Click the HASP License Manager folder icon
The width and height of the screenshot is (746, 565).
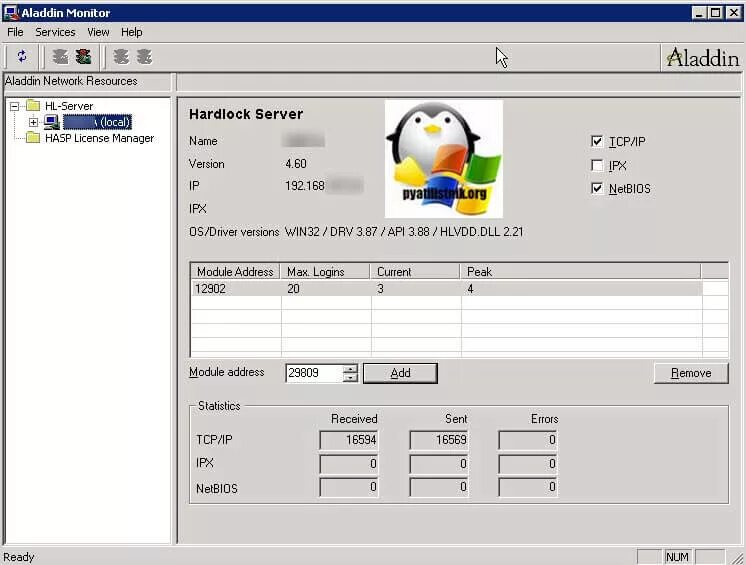click(33, 138)
